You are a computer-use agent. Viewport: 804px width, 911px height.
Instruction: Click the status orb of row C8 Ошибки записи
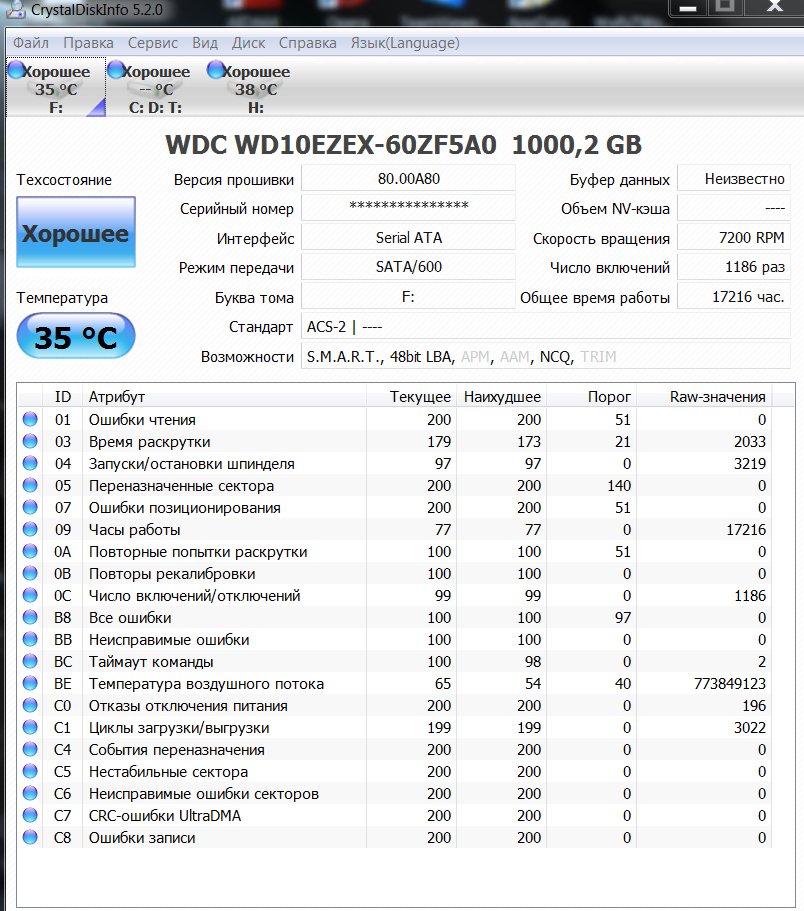tap(30, 838)
